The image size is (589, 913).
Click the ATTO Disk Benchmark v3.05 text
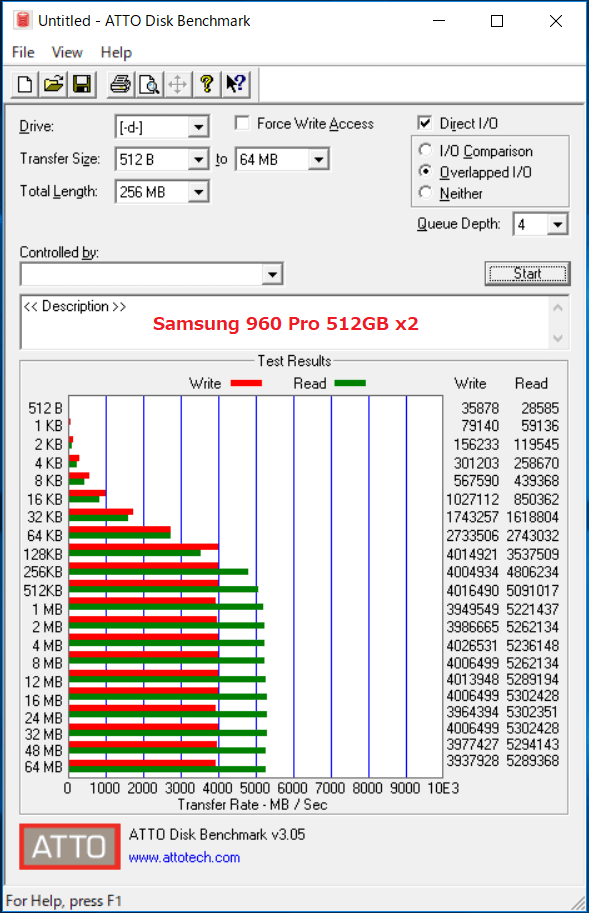[x=217, y=834]
